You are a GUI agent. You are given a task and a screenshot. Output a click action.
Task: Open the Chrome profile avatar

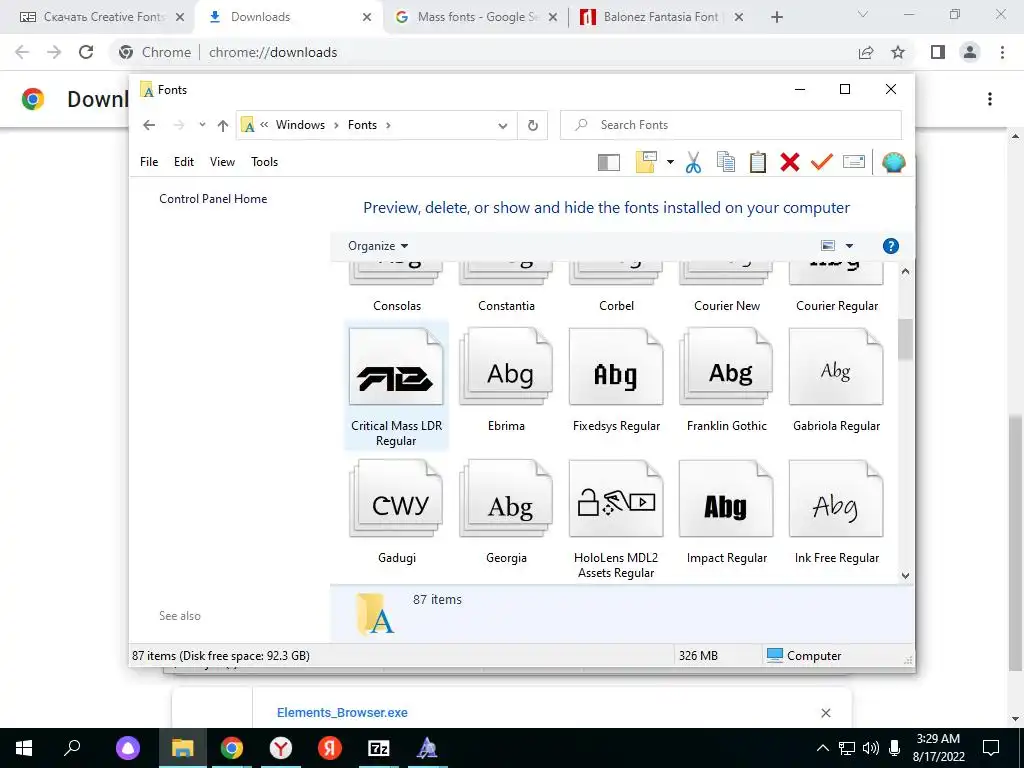pos(970,52)
